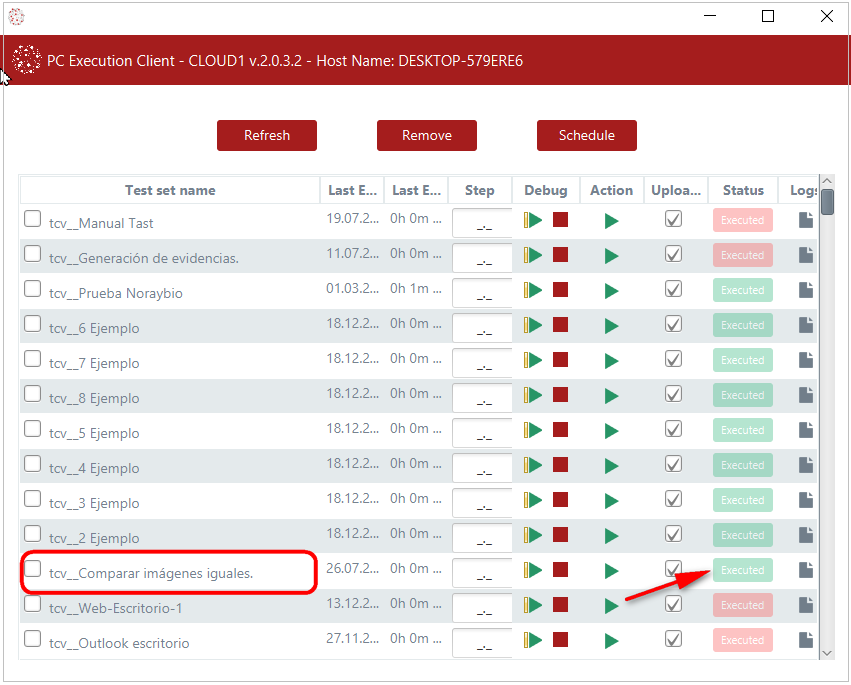Run Action play for tcv__Comparar imágenes iguales
Screen dimensions: 851x685
click(611, 571)
